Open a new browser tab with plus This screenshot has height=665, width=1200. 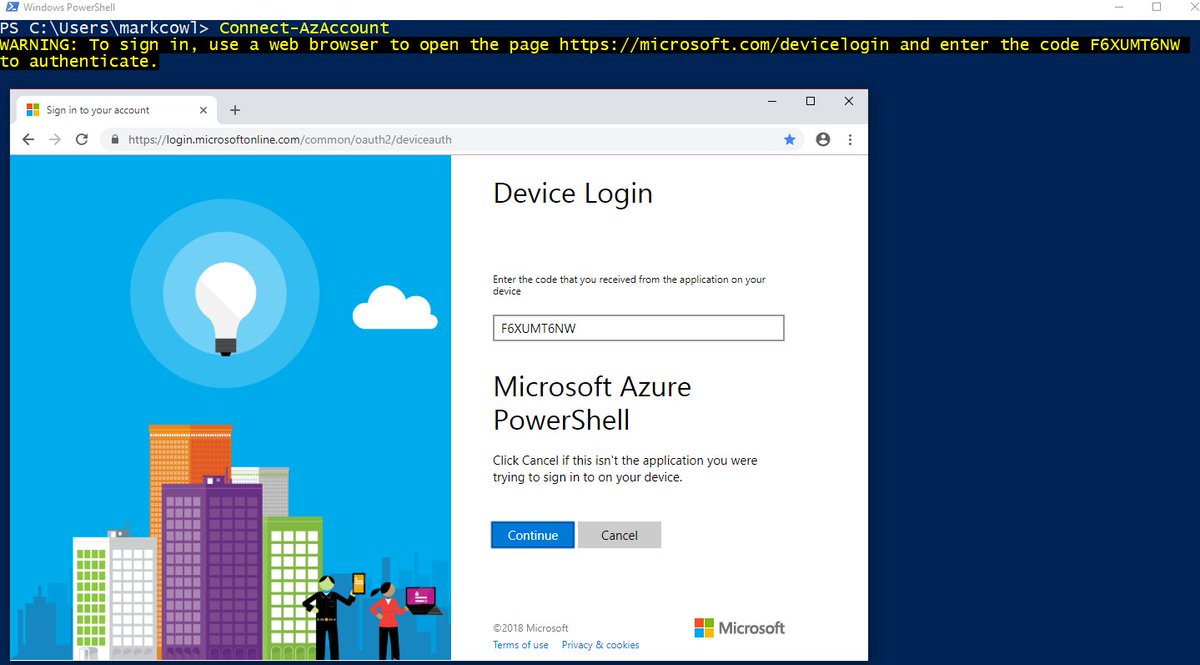pos(235,110)
